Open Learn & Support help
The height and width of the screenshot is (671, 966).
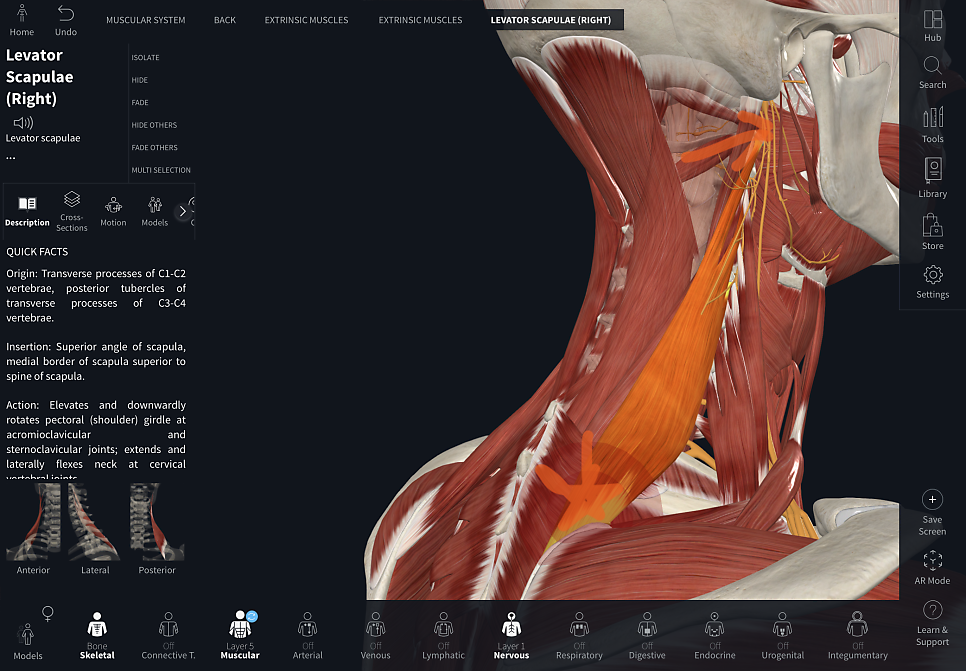[932, 624]
